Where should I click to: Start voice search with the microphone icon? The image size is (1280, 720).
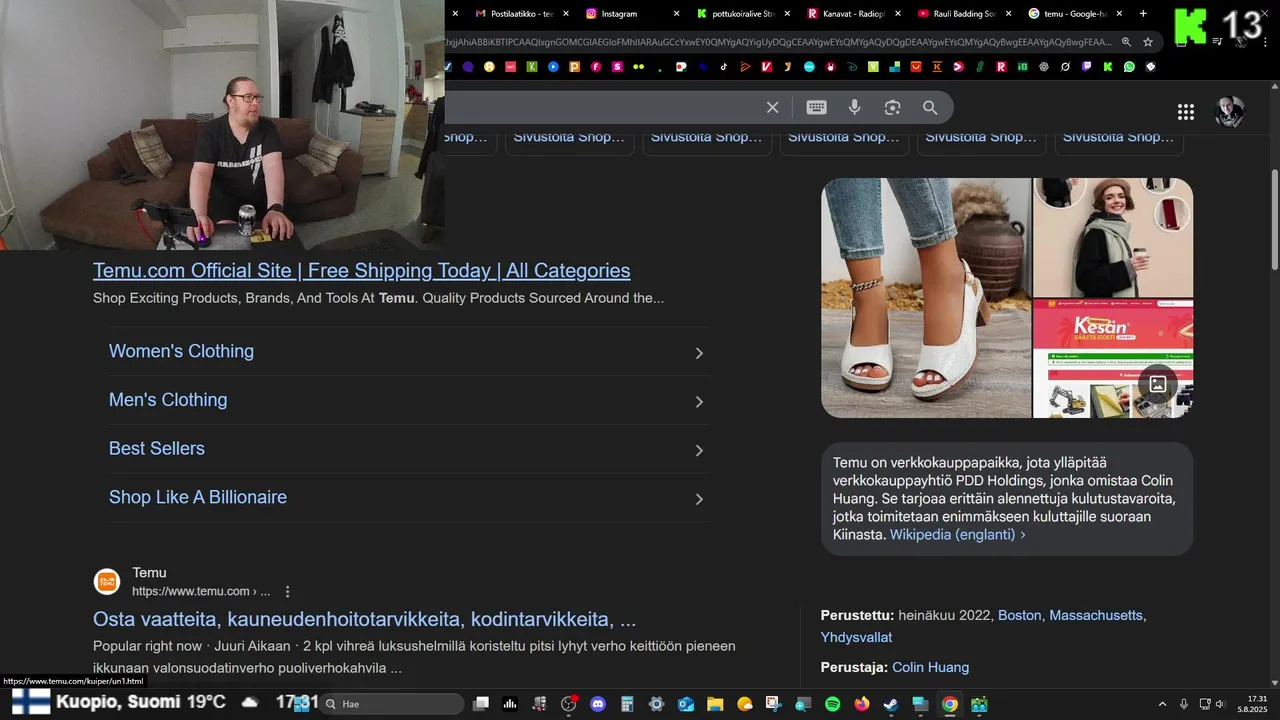pos(854,107)
